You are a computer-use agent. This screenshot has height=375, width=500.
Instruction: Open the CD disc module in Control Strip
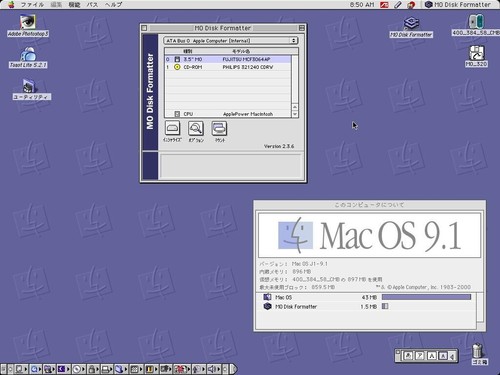[78, 369]
